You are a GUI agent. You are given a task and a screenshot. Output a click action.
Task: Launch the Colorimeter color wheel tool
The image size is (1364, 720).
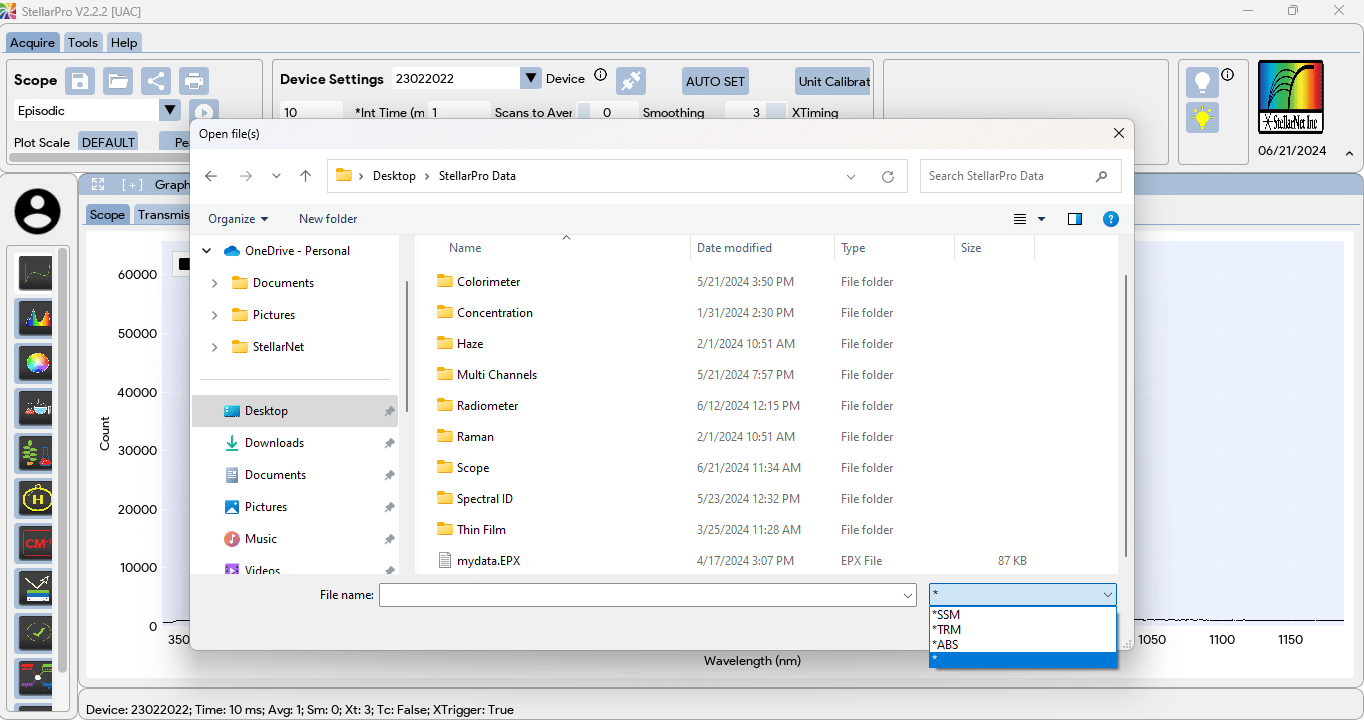[x=34, y=364]
